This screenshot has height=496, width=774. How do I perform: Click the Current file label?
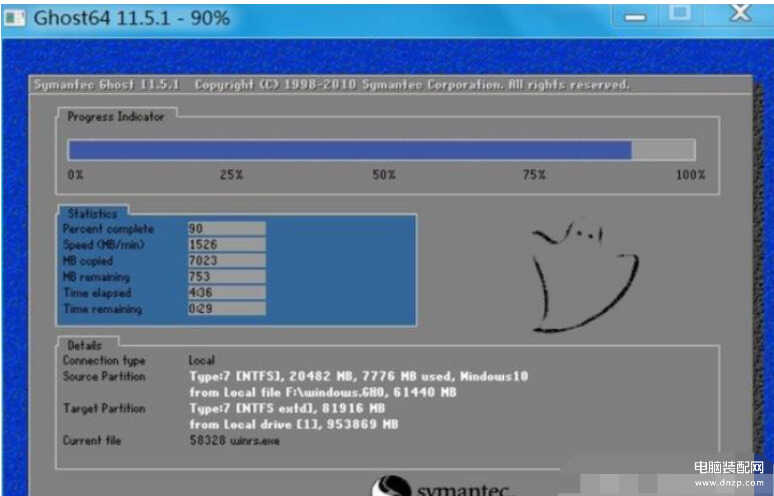click(92, 440)
